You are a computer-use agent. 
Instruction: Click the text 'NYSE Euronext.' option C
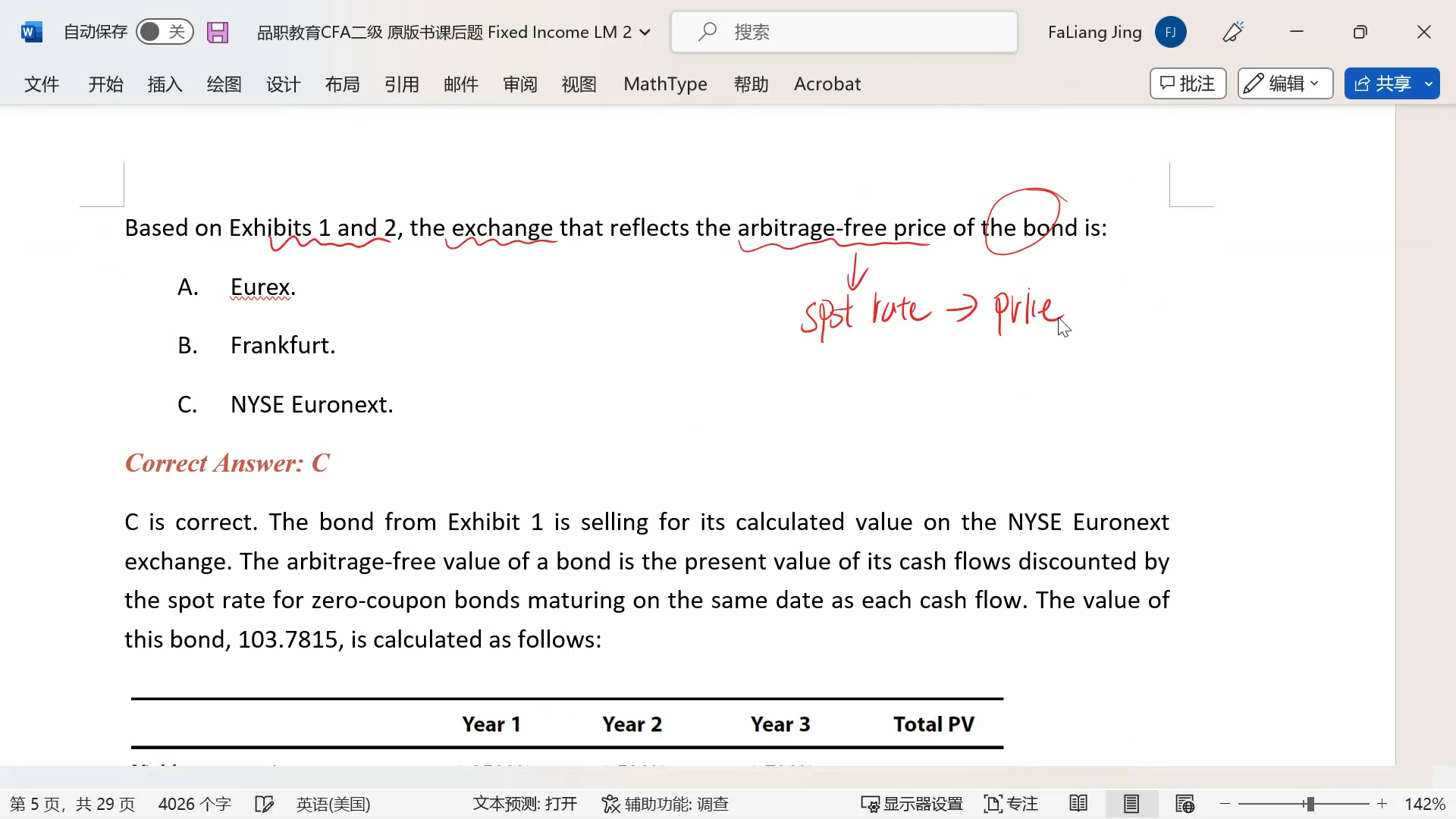pos(312,405)
